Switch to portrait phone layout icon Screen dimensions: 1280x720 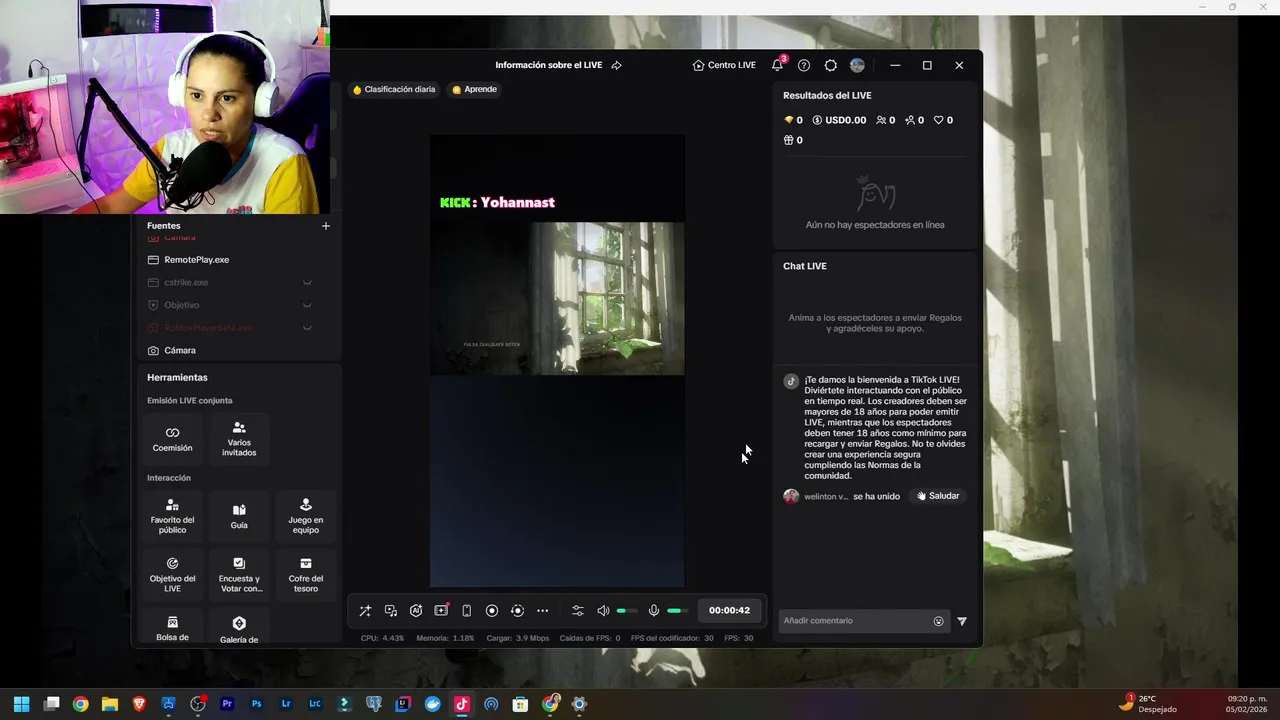(x=466, y=611)
